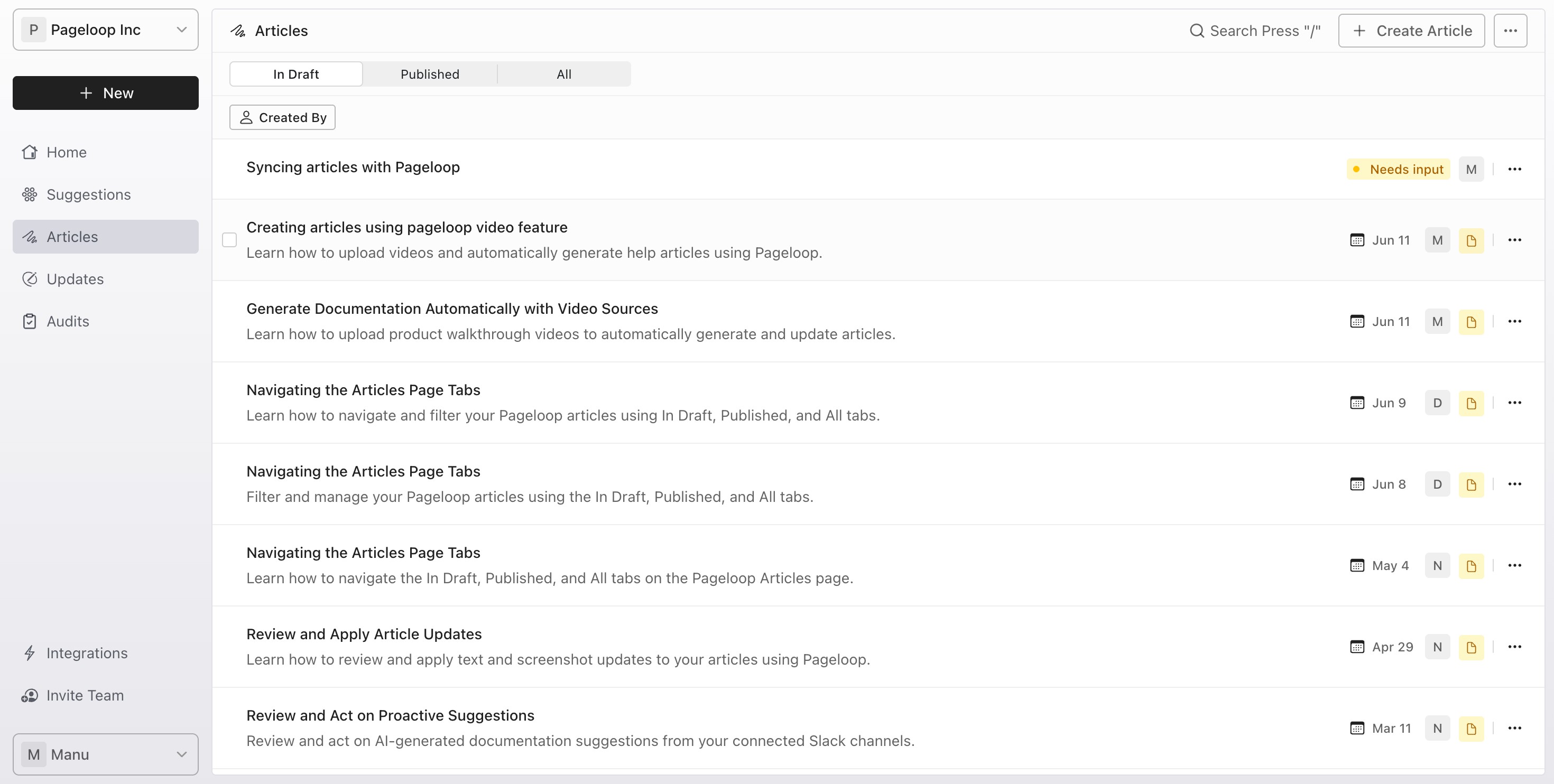The width and height of the screenshot is (1554, 784).
Task: Click the Home house icon
Action: click(x=30, y=152)
